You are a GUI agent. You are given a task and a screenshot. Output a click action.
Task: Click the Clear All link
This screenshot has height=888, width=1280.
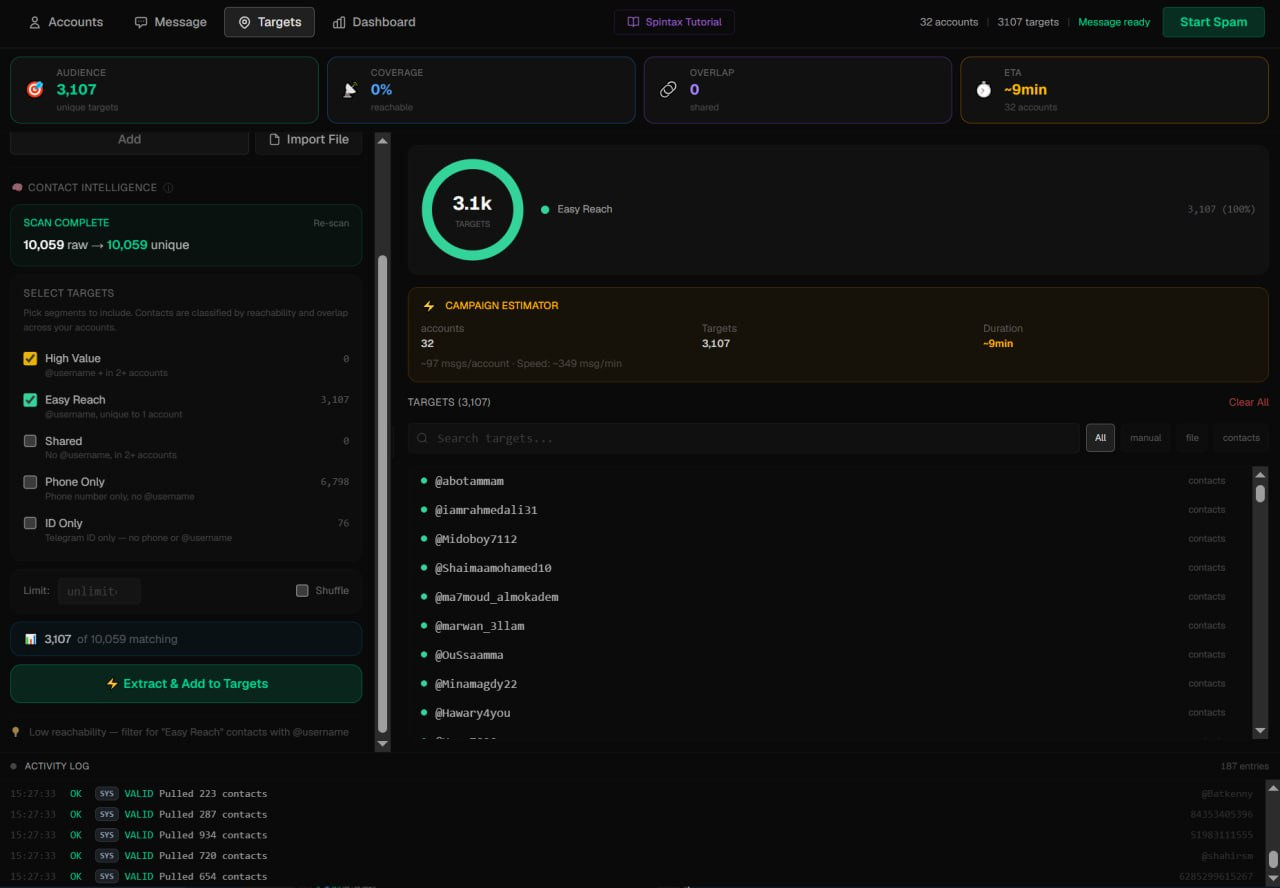pos(1248,402)
